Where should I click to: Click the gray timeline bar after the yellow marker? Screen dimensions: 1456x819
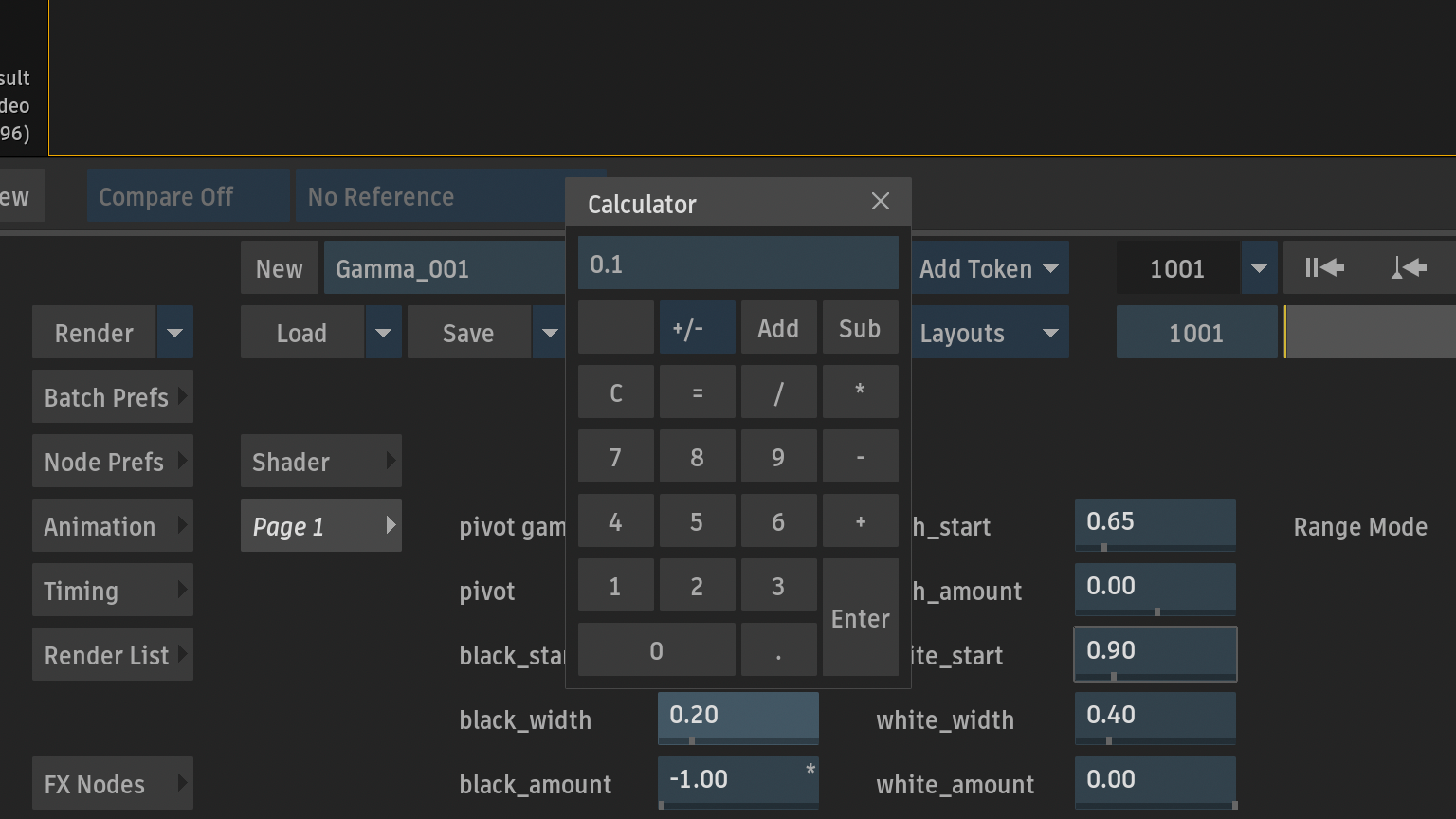[x=1372, y=333]
